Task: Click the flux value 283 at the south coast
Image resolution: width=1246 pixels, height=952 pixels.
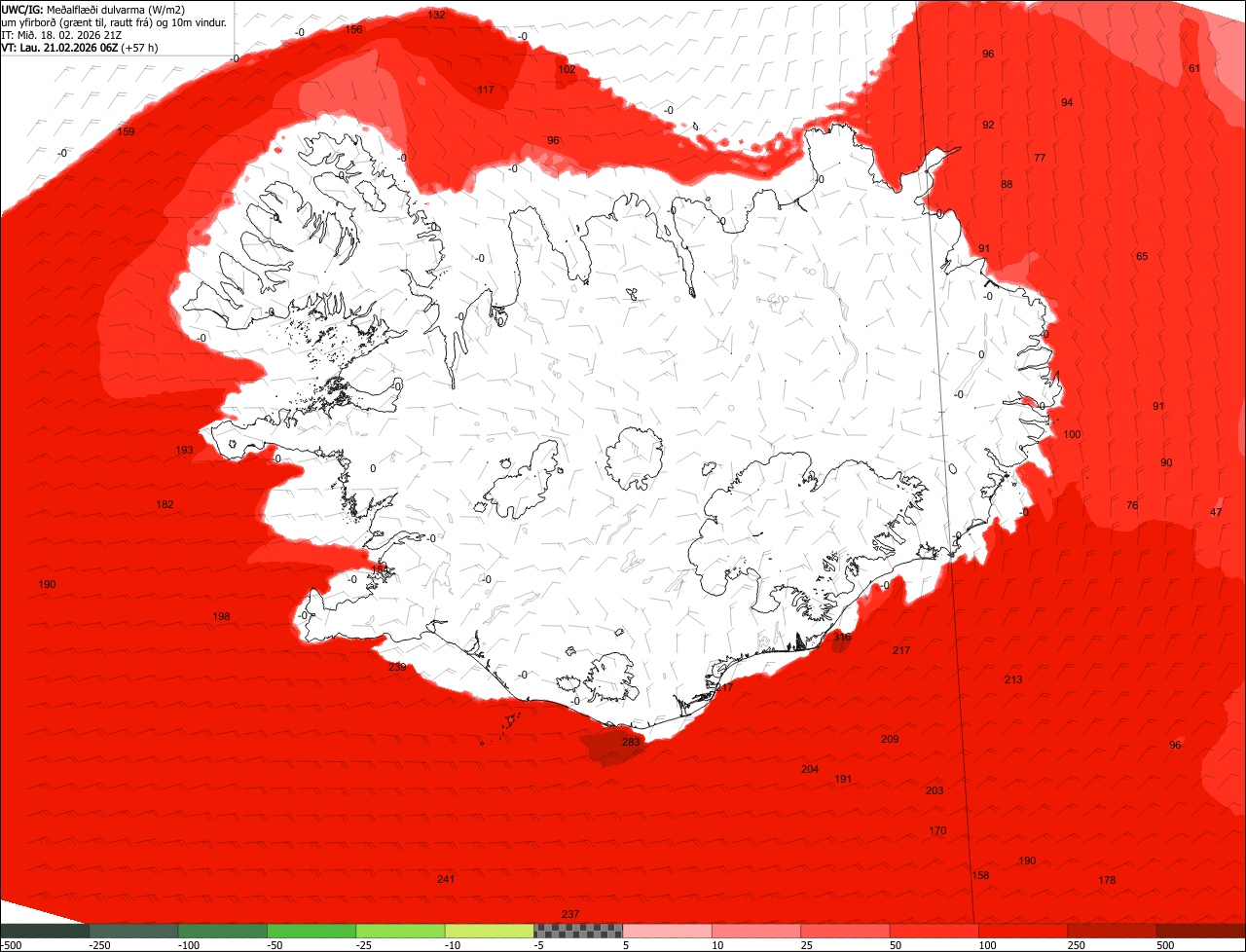Action: pos(631,742)
